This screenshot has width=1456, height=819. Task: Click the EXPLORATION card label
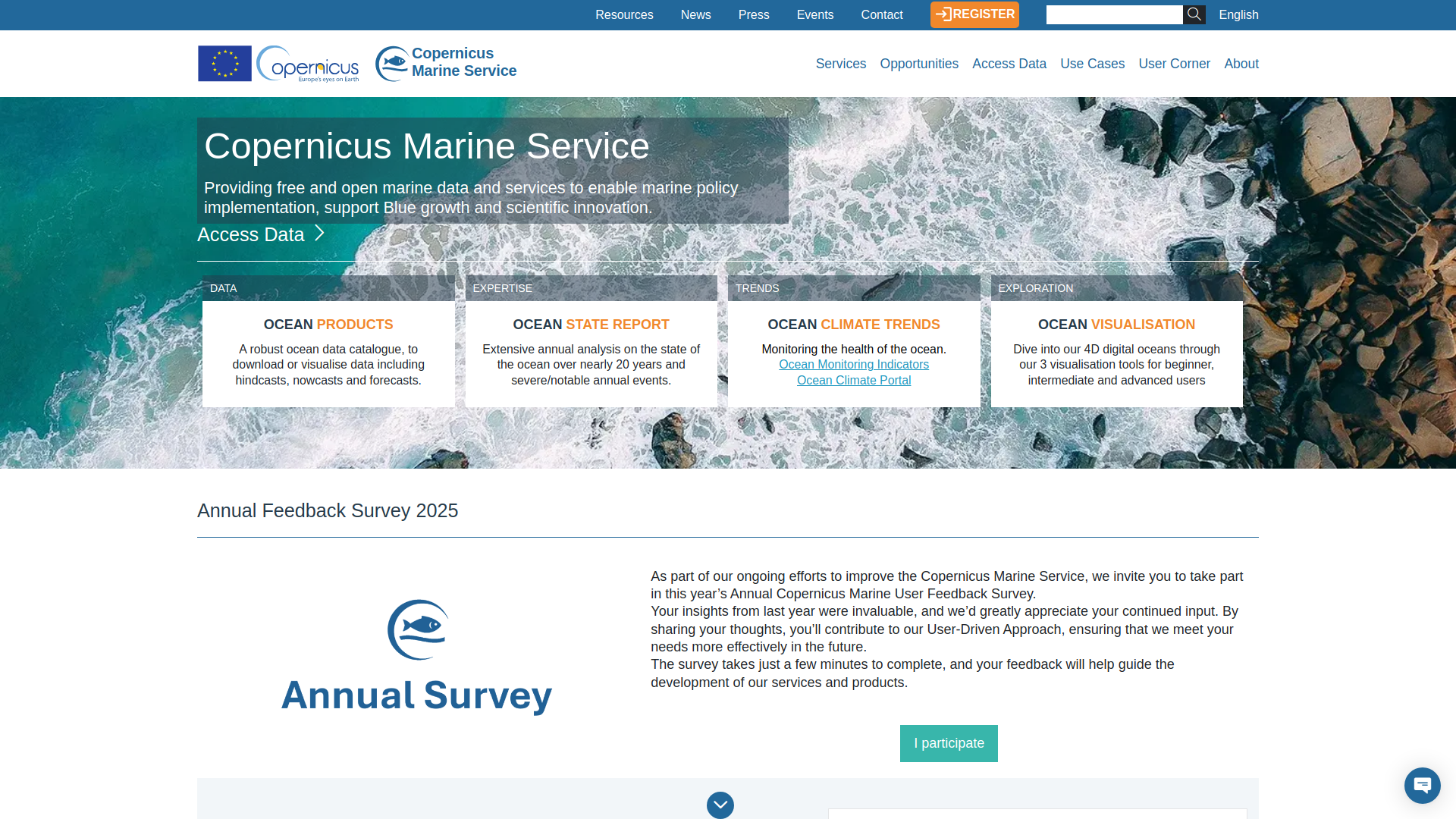tap(1035, 288)
